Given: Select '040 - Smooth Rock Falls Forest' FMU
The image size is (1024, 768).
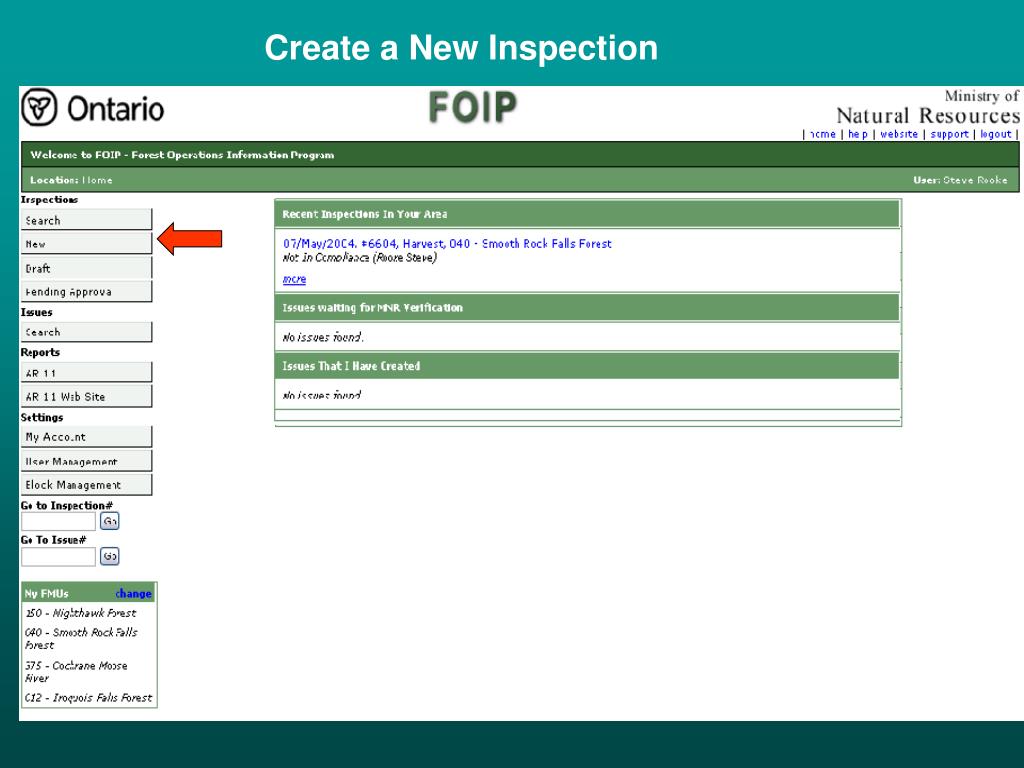Looking at the screenshot, I should (81, 639).
